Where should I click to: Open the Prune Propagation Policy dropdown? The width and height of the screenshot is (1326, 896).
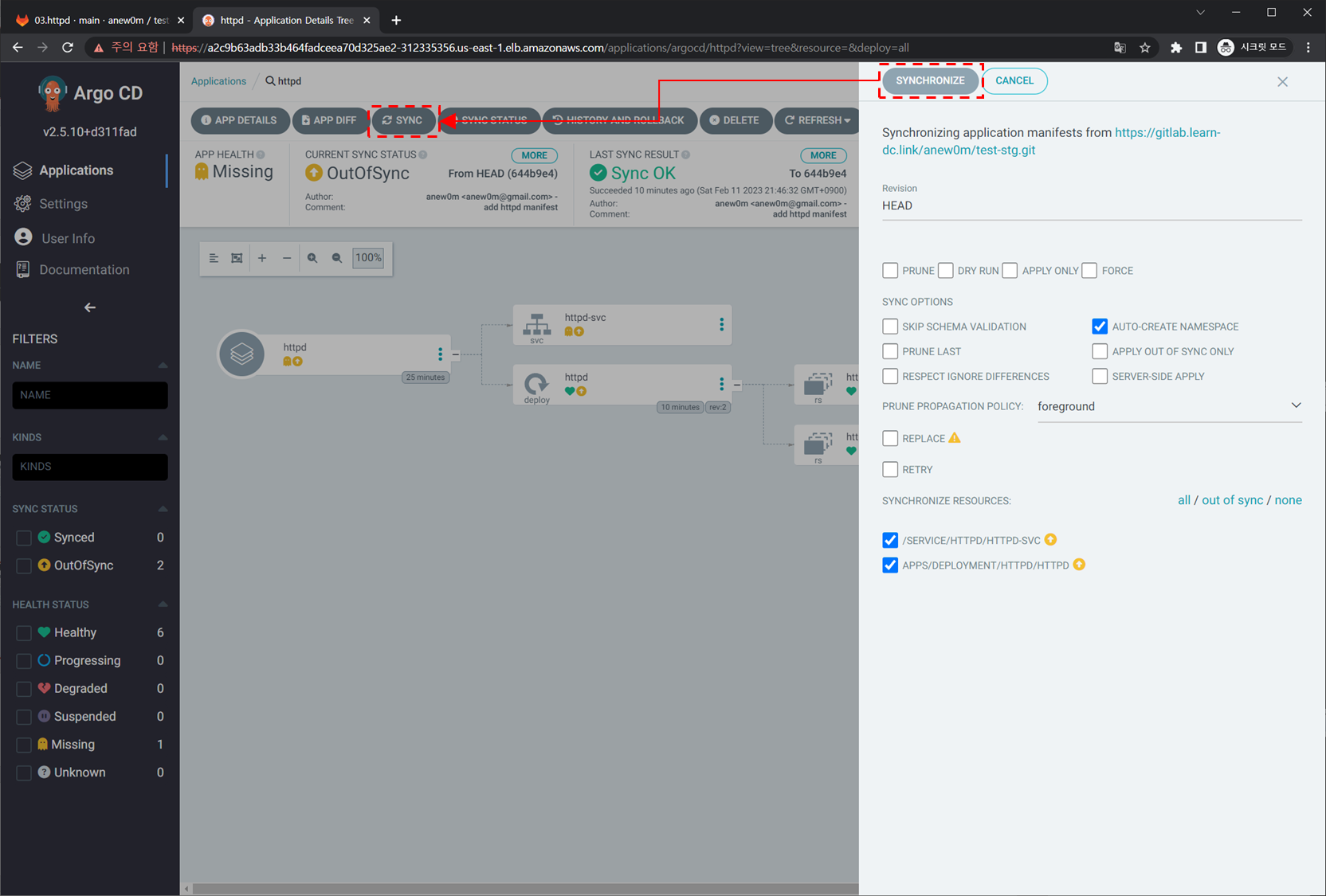point(1168,406)
